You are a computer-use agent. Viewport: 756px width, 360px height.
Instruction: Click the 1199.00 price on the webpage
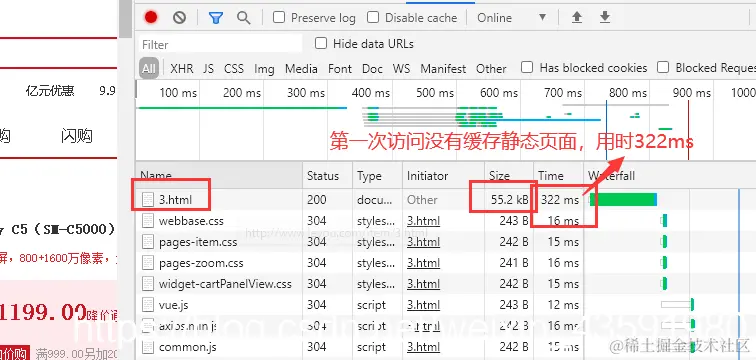coord(43,313)
